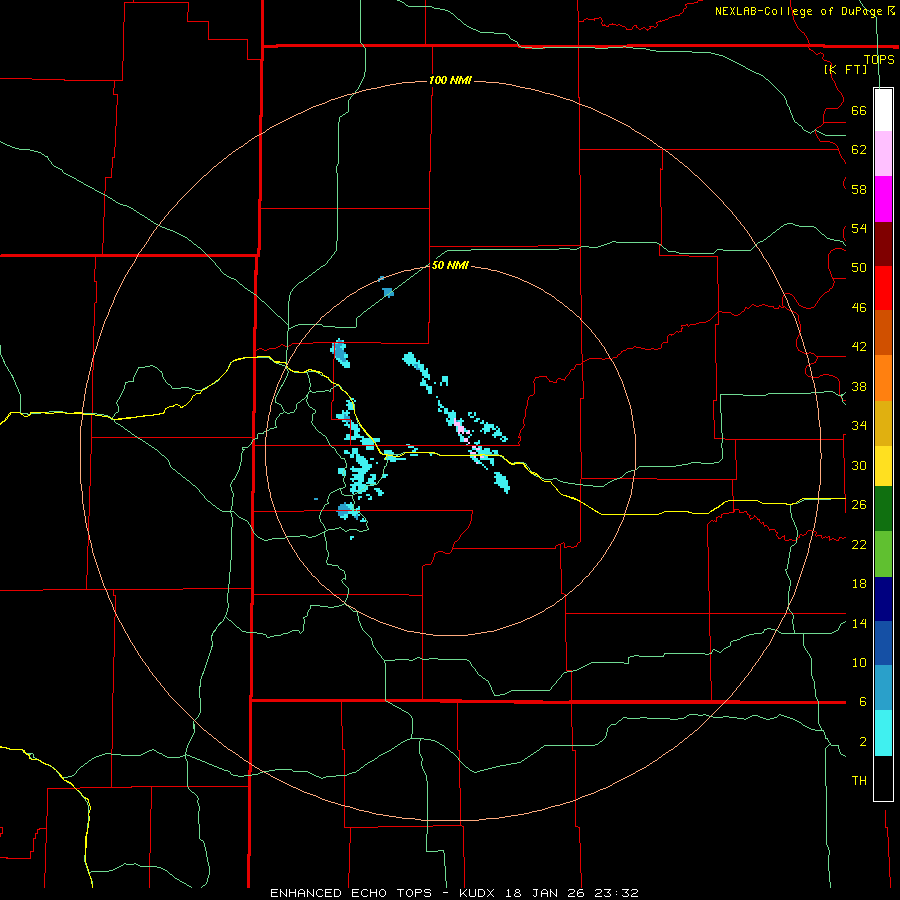Click the '26' legend value

(x=859, y=504)
